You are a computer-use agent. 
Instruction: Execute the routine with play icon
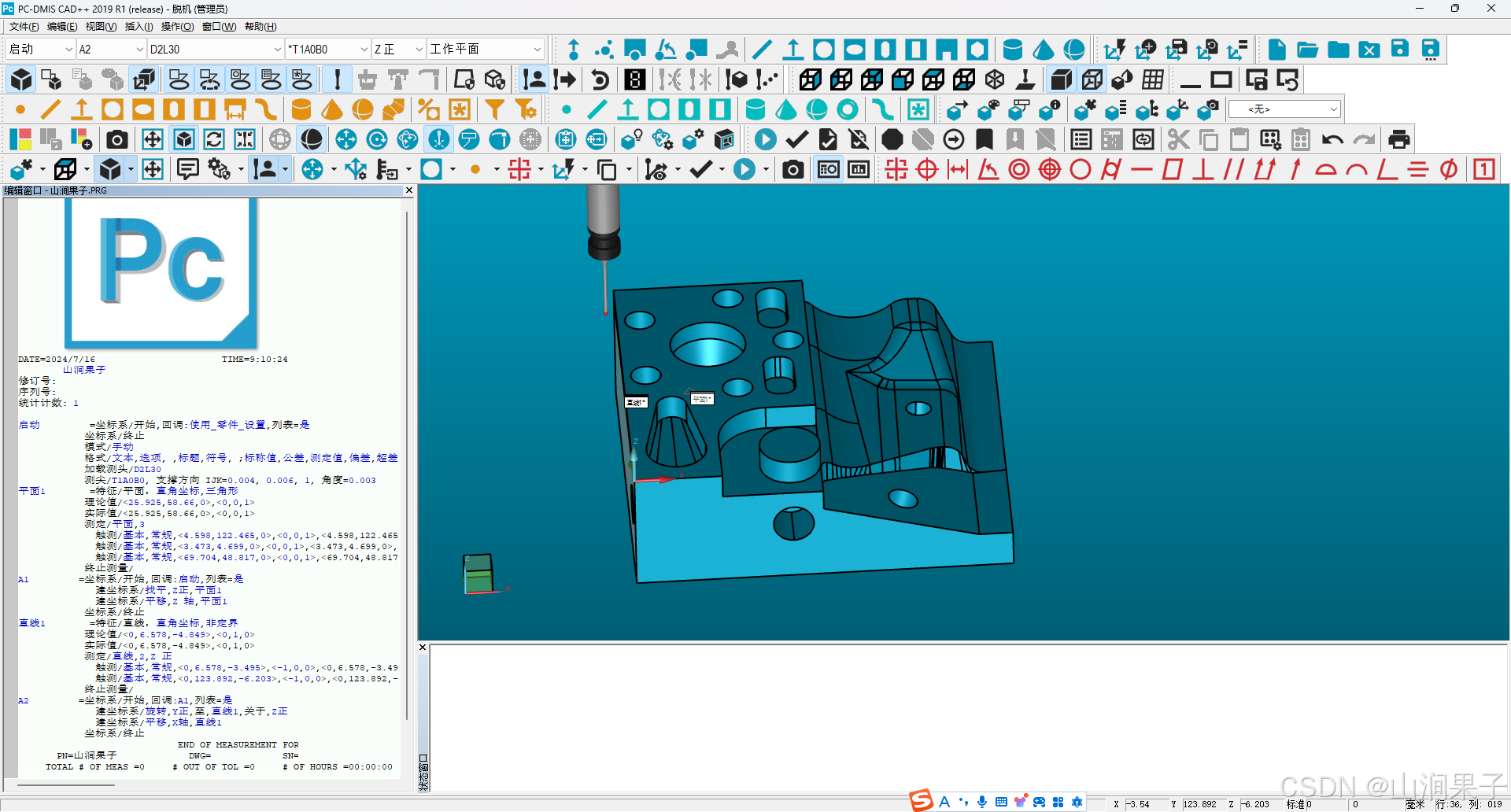click(765, 139)
